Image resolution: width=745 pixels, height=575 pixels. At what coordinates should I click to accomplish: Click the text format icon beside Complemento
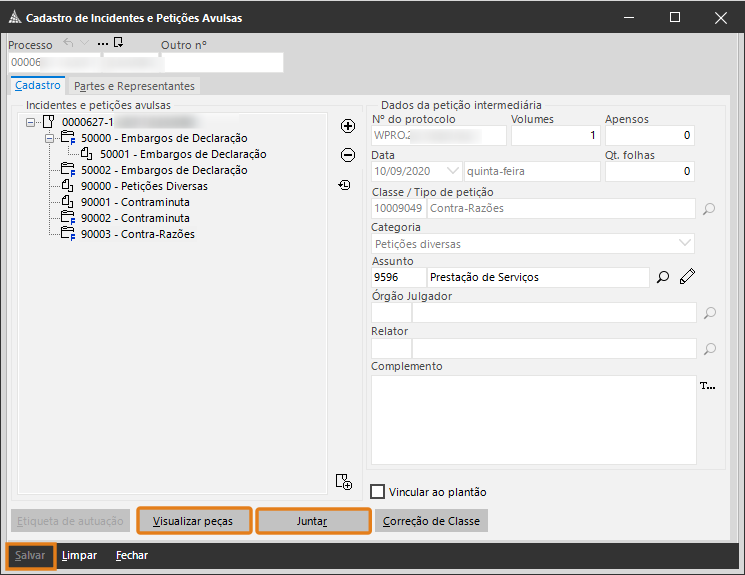708,385
